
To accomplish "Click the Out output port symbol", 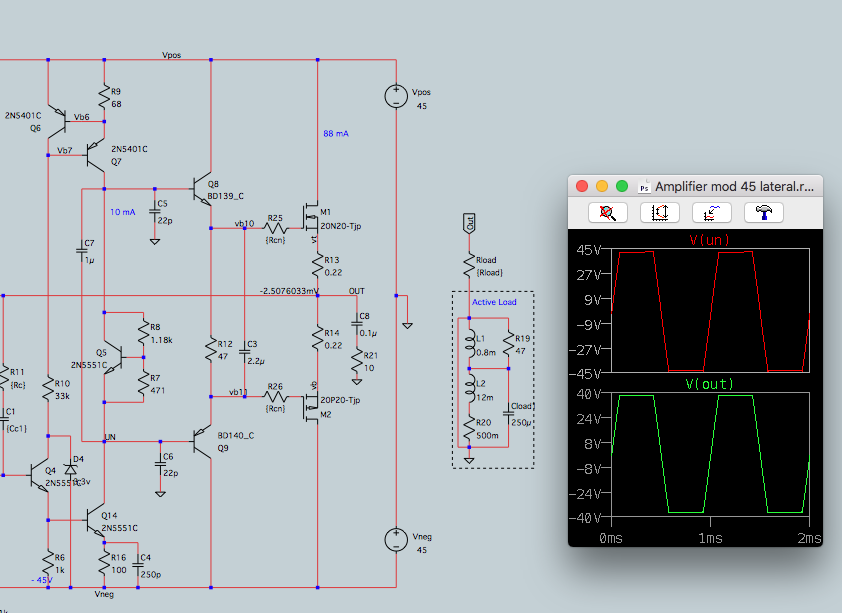I will tap(469, 223).
